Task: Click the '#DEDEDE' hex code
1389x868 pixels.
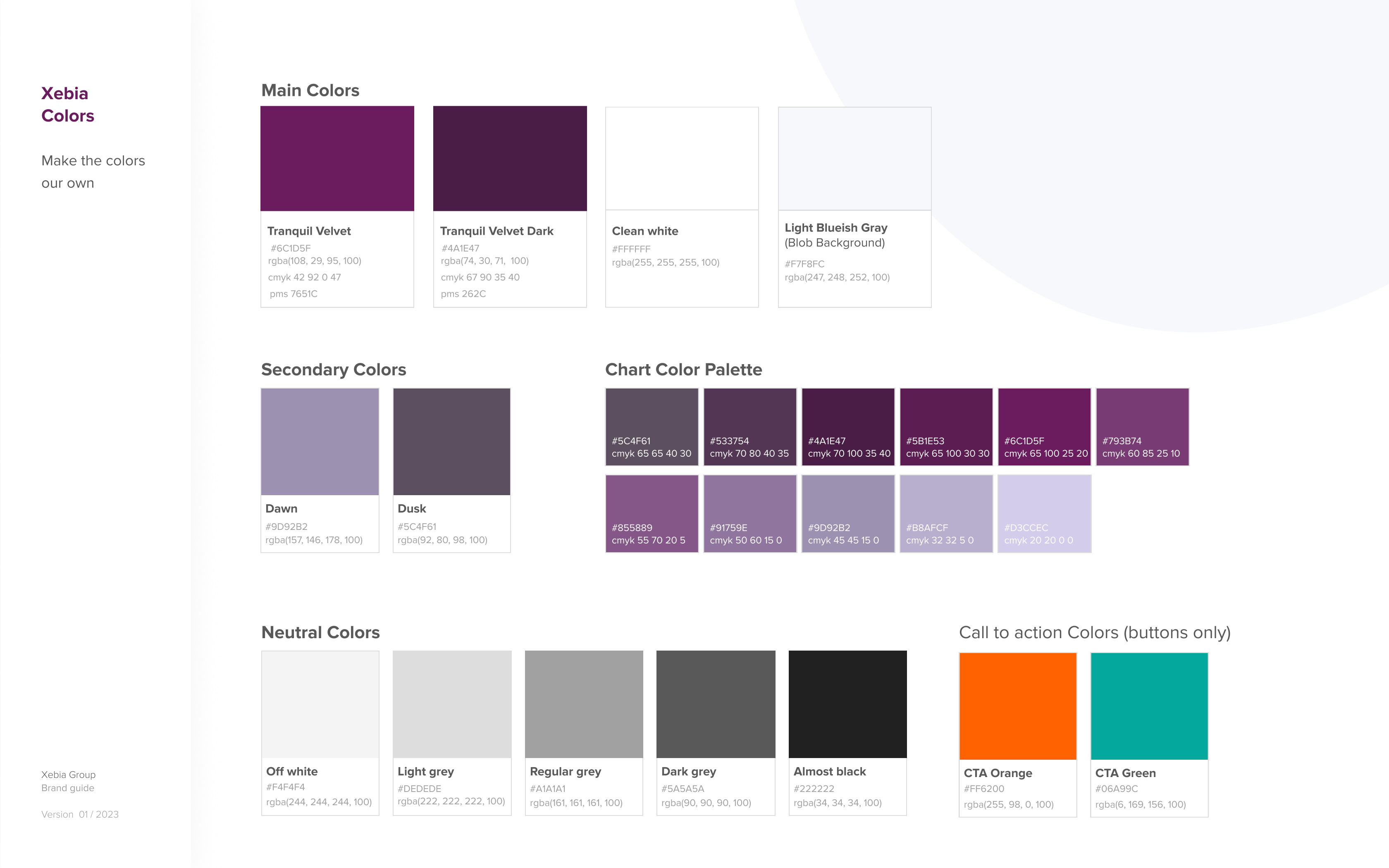Action: click(419, 789)
